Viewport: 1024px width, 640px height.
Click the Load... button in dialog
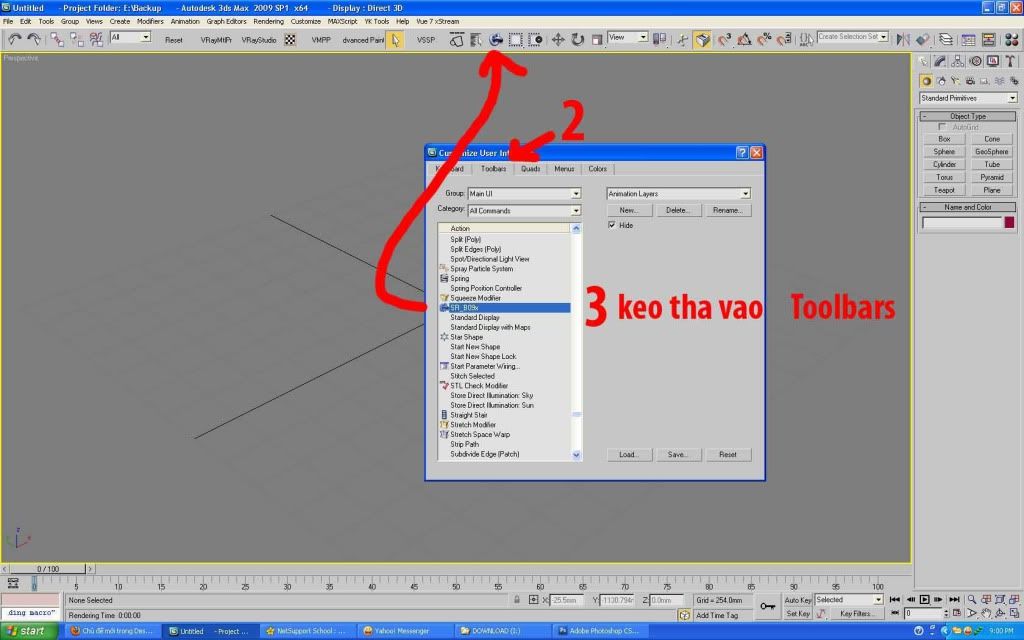click(628, 455)
